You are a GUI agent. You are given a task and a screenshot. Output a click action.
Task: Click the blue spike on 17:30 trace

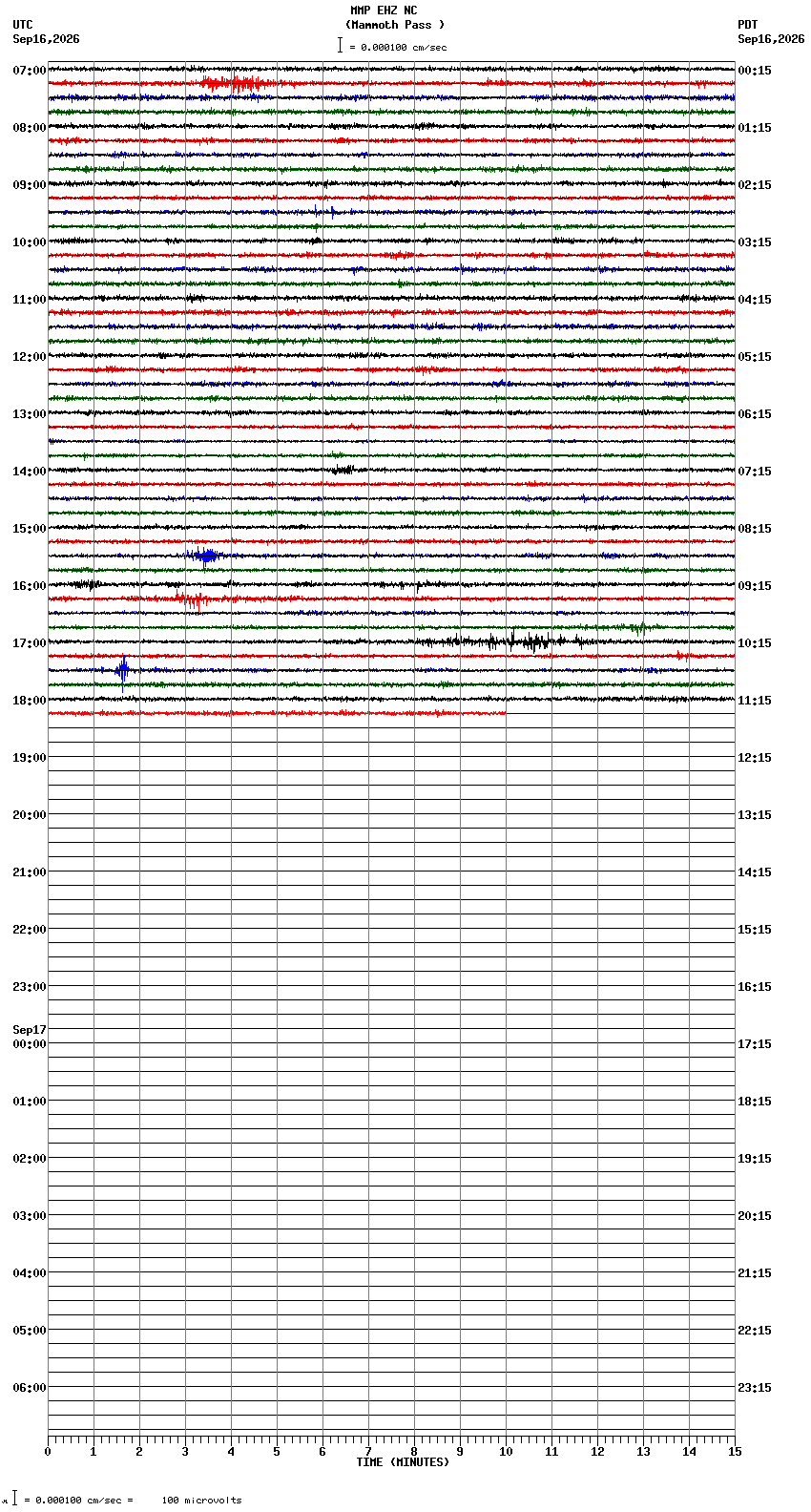pos(122,671)
